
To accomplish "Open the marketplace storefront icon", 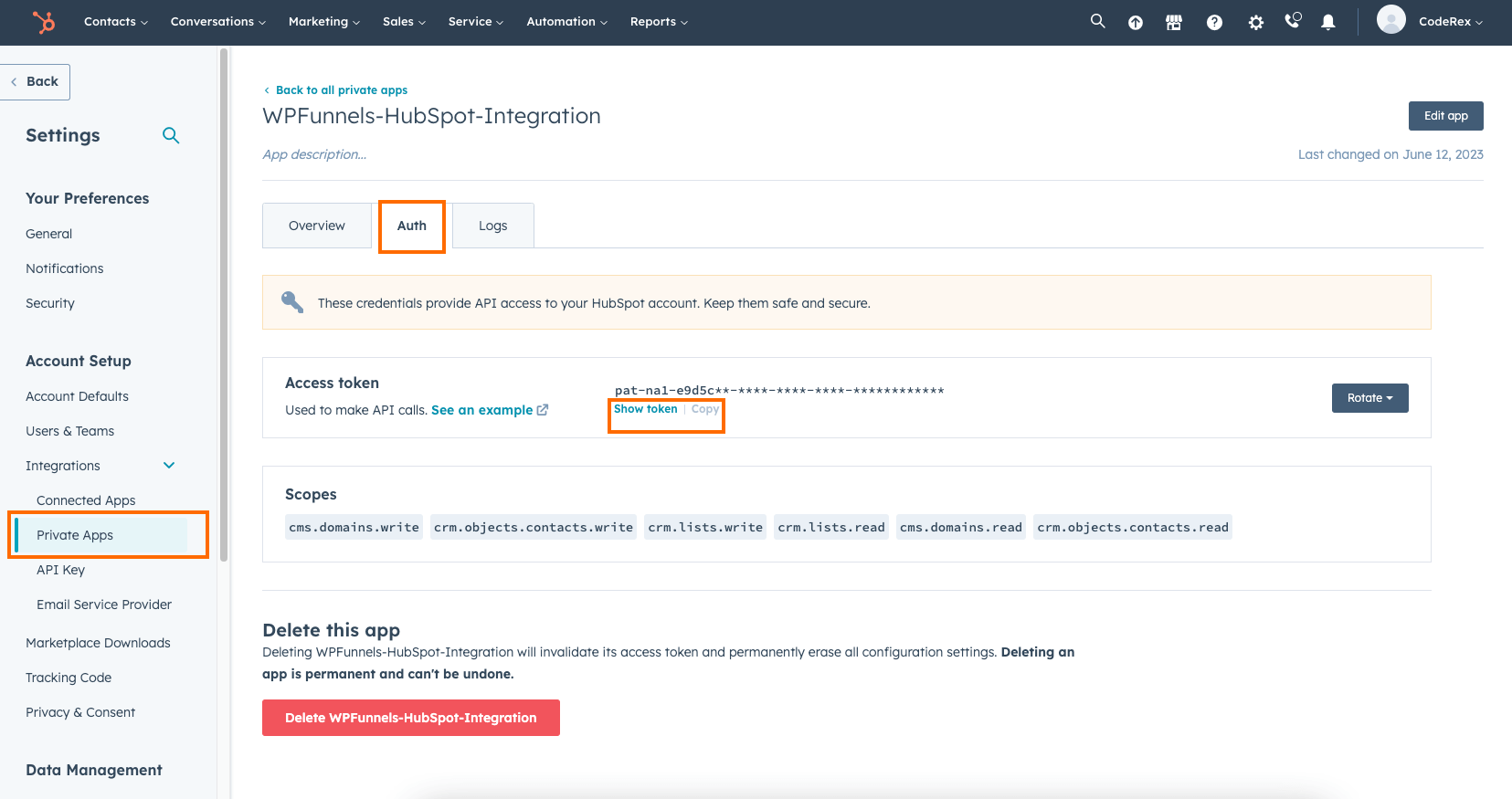I will [x=1174, y=23].
